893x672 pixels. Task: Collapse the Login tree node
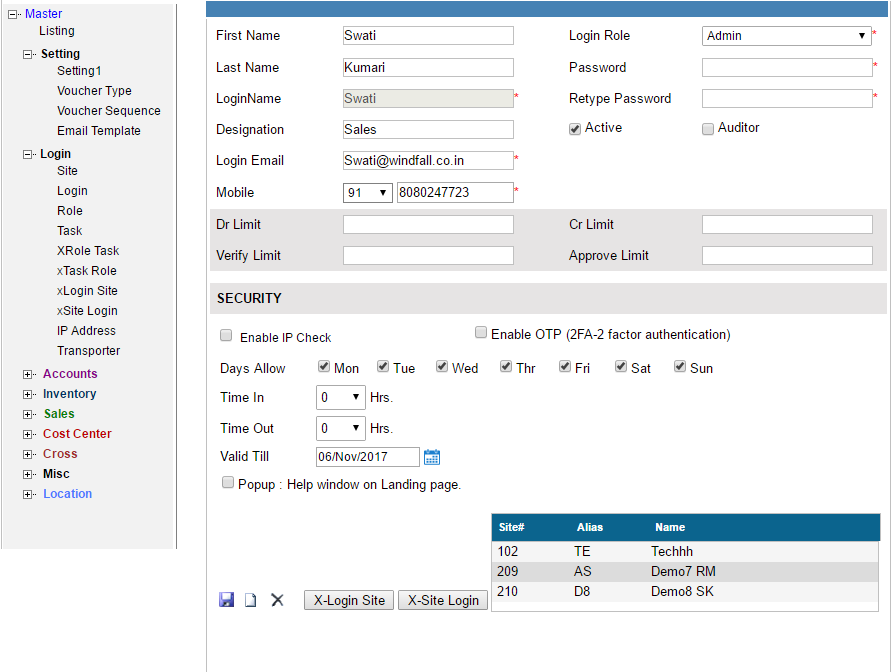(x=27, y=155)
